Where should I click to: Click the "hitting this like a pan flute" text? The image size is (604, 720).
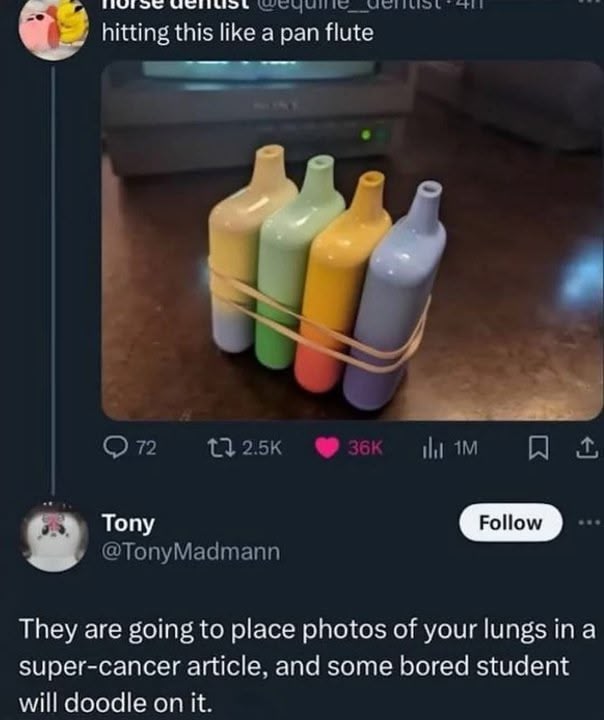(x=237, y=33)
